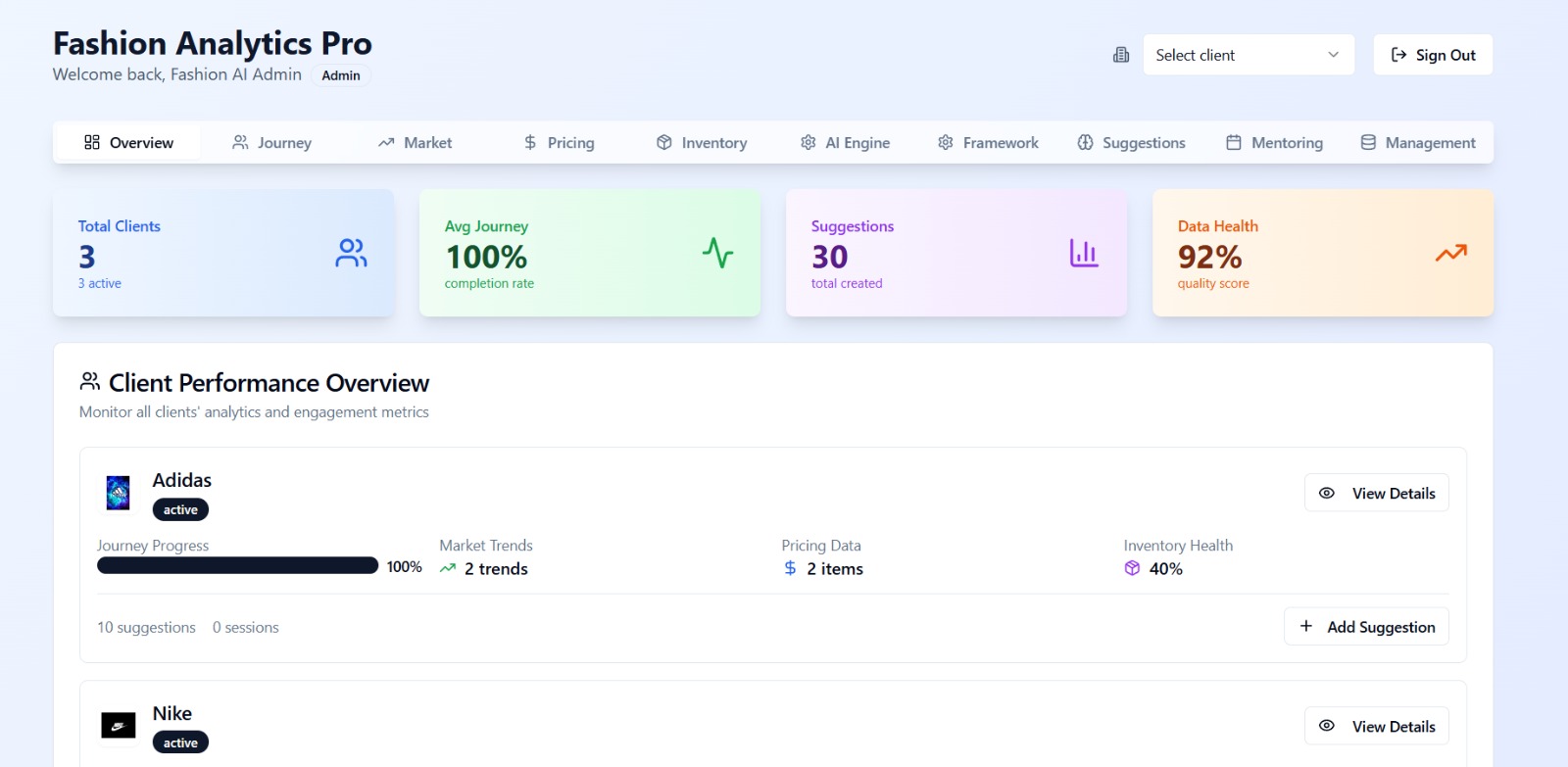Click the activity pulse icon in Avg Journey card
1568x767 pixels.
(x=717, y=253)
